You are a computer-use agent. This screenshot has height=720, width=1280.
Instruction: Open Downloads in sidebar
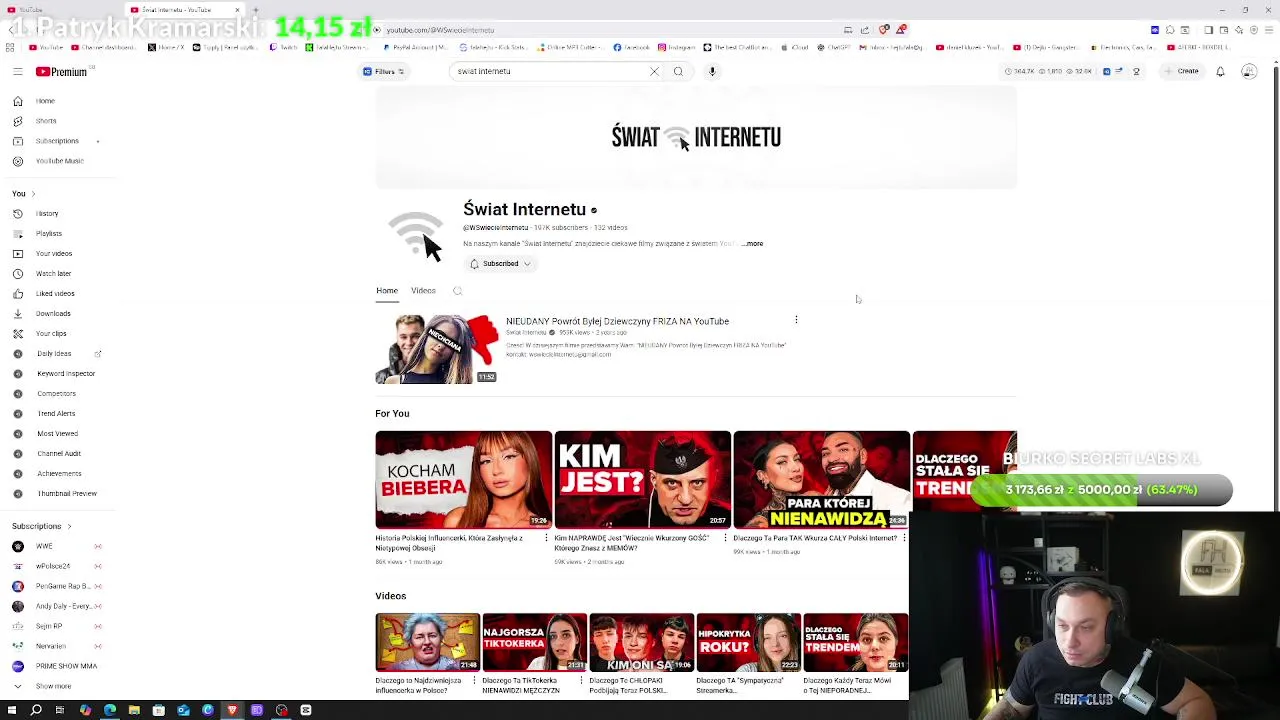52,313
